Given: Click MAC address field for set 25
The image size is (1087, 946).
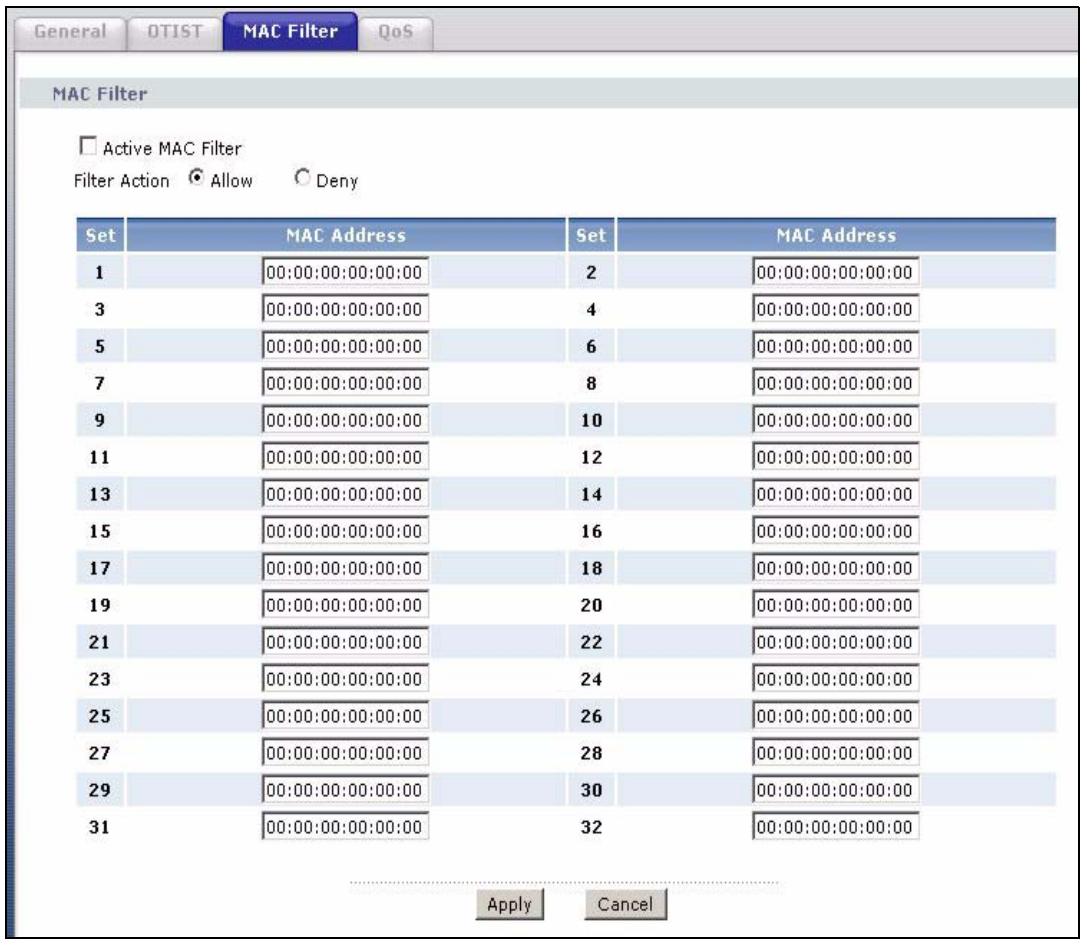Looking at the screenshot, I should tap(345, 715).
